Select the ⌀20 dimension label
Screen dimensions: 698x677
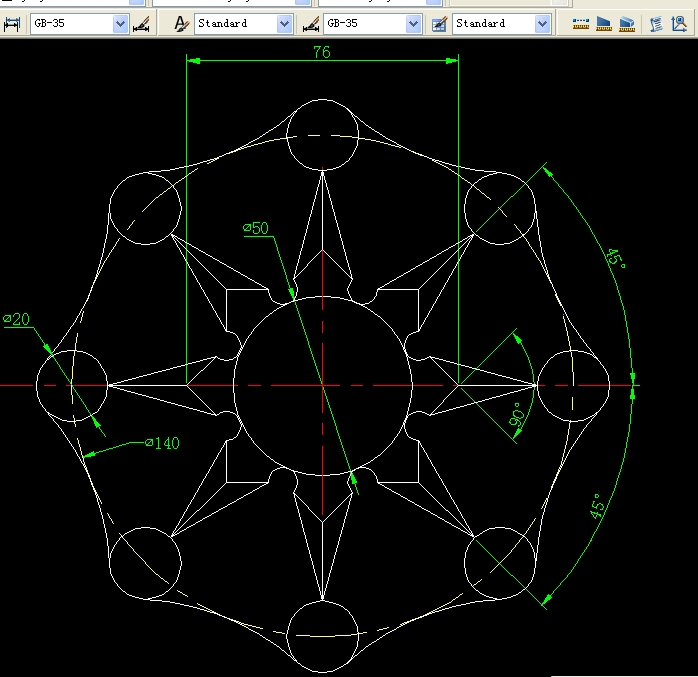click(16, 319)
